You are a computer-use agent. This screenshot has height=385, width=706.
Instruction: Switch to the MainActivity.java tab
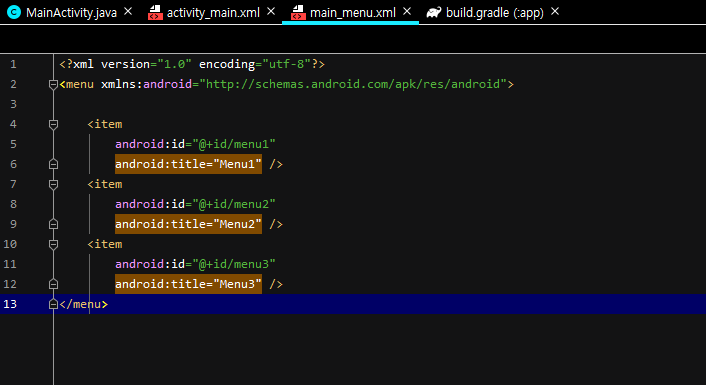tap(71, 13)
